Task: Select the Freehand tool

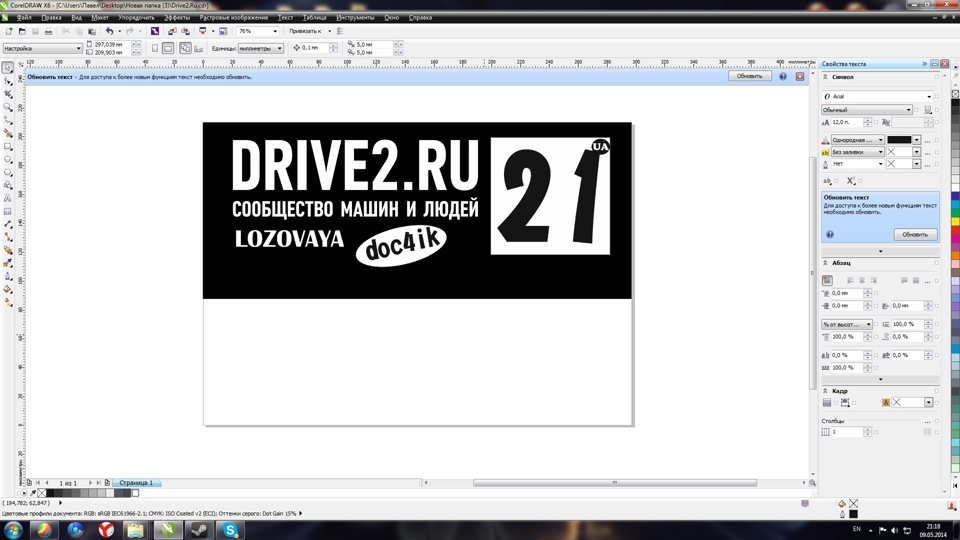Action: click(x=8, y=120)
